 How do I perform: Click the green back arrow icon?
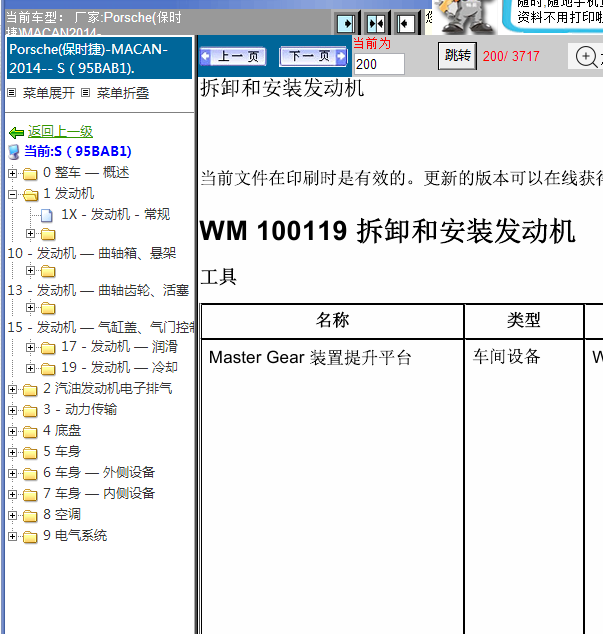(16, 132)
